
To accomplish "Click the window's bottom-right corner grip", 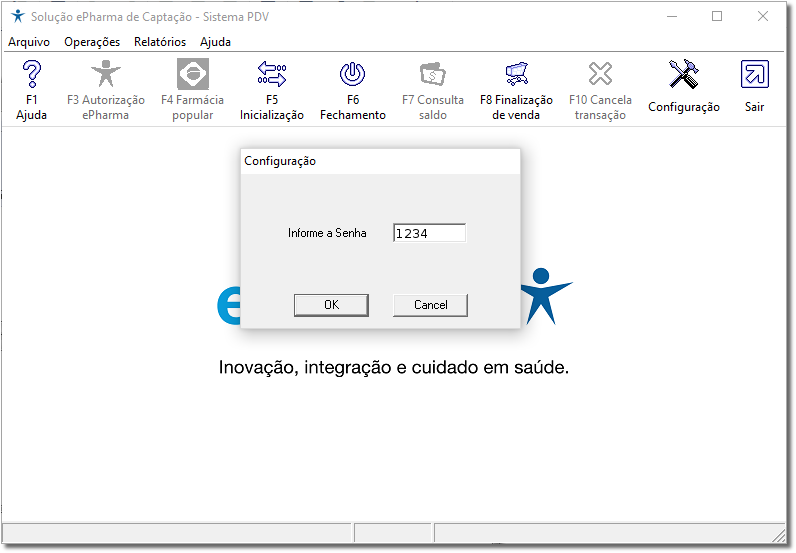I will click(778, 536).
